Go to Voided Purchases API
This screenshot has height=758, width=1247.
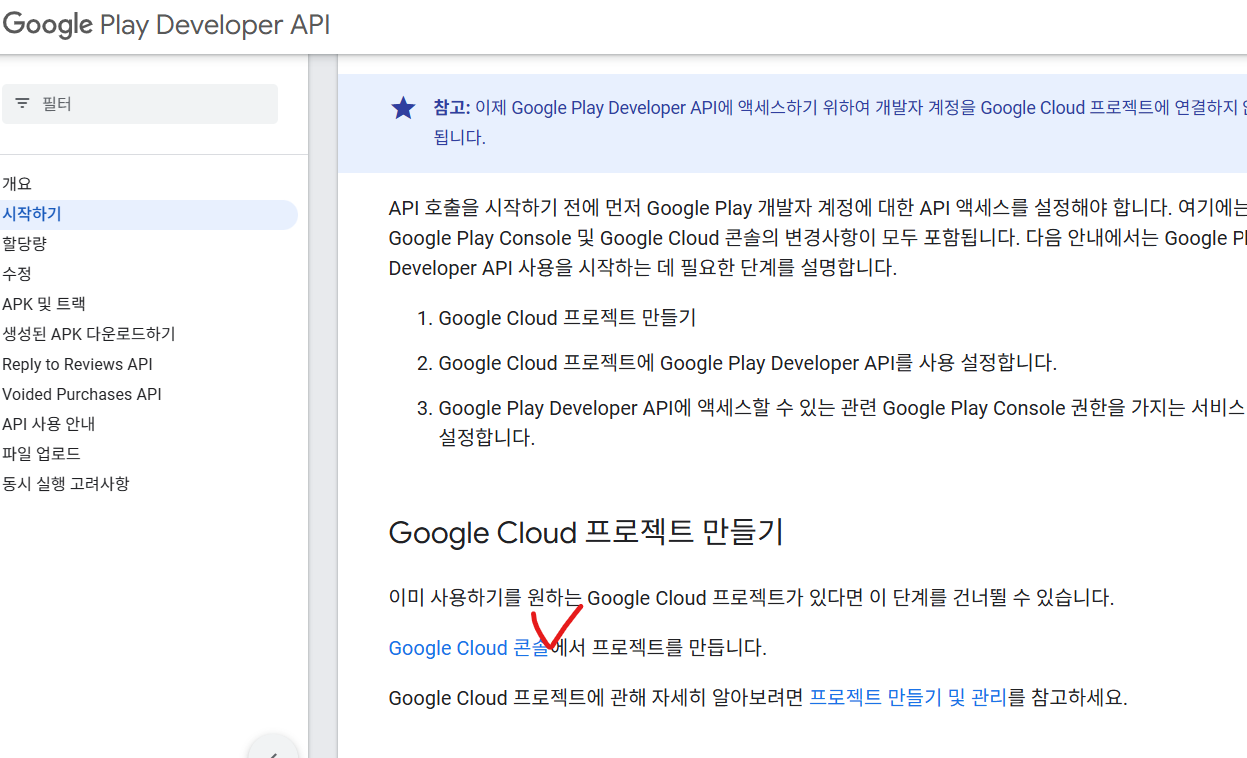pos(82,394)
